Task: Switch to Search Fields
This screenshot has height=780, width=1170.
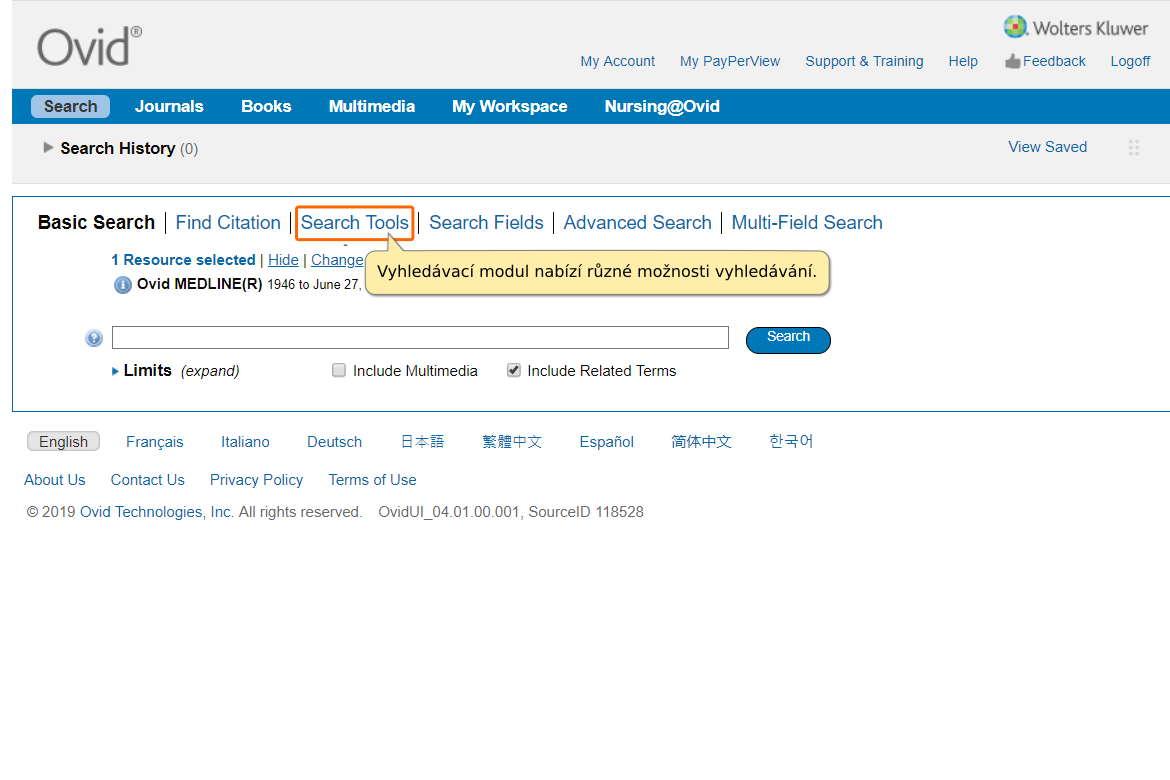Action: [486, 222]
